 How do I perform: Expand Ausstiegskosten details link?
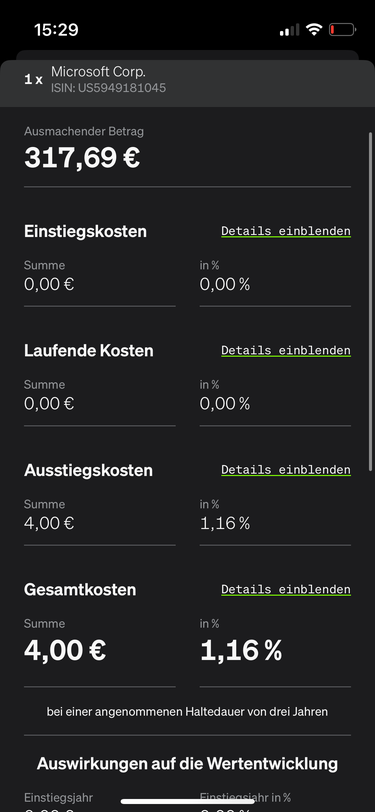[x=286, y=470]
